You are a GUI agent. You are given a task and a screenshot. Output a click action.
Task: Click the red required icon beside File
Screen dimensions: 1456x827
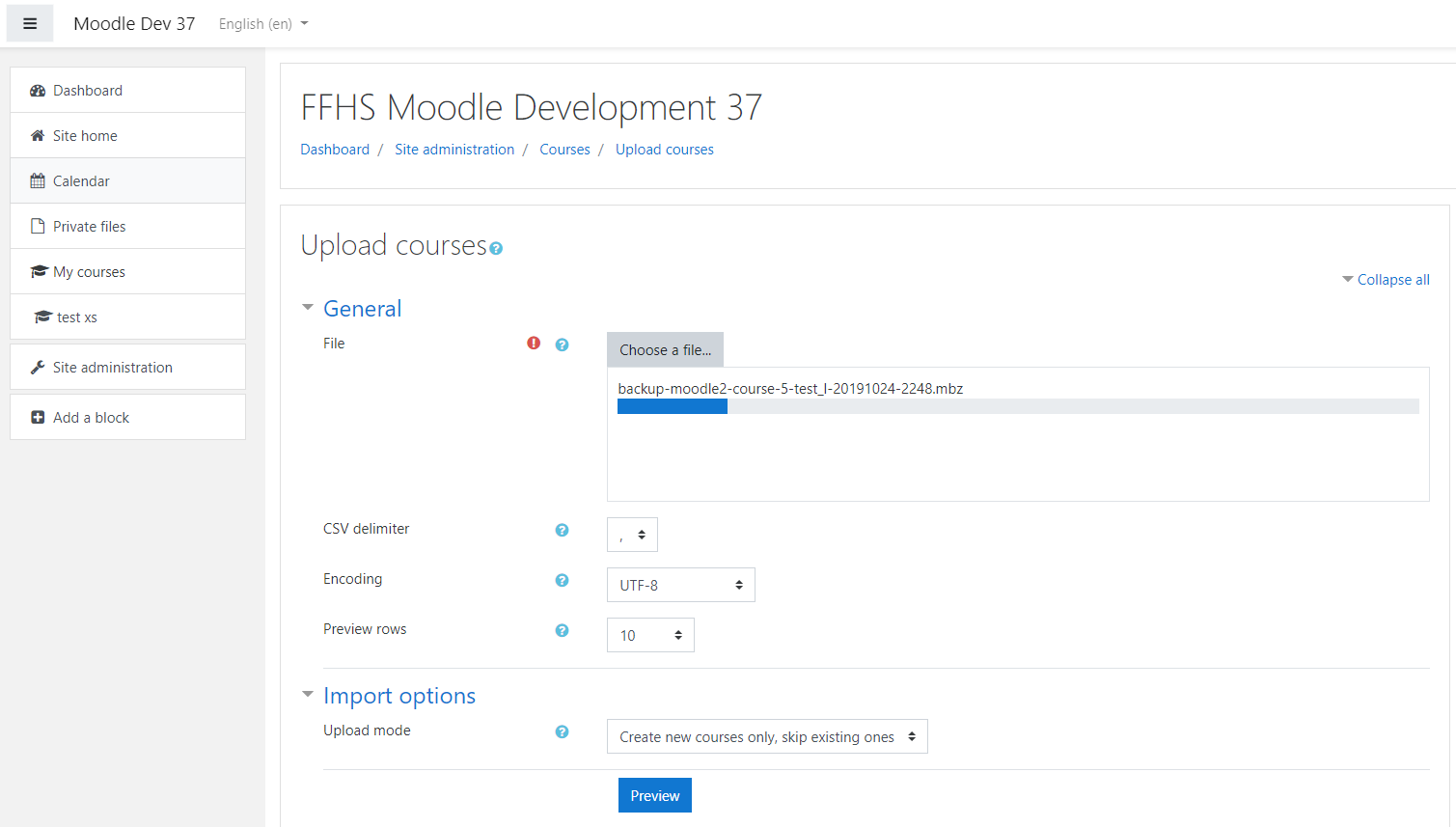[x=534, y=343]
